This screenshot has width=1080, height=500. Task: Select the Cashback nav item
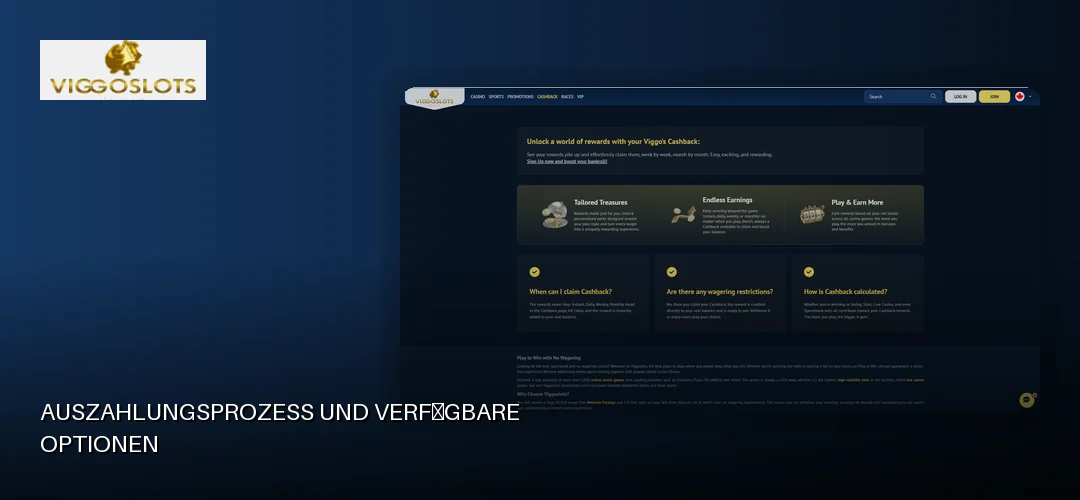(547, 97)
